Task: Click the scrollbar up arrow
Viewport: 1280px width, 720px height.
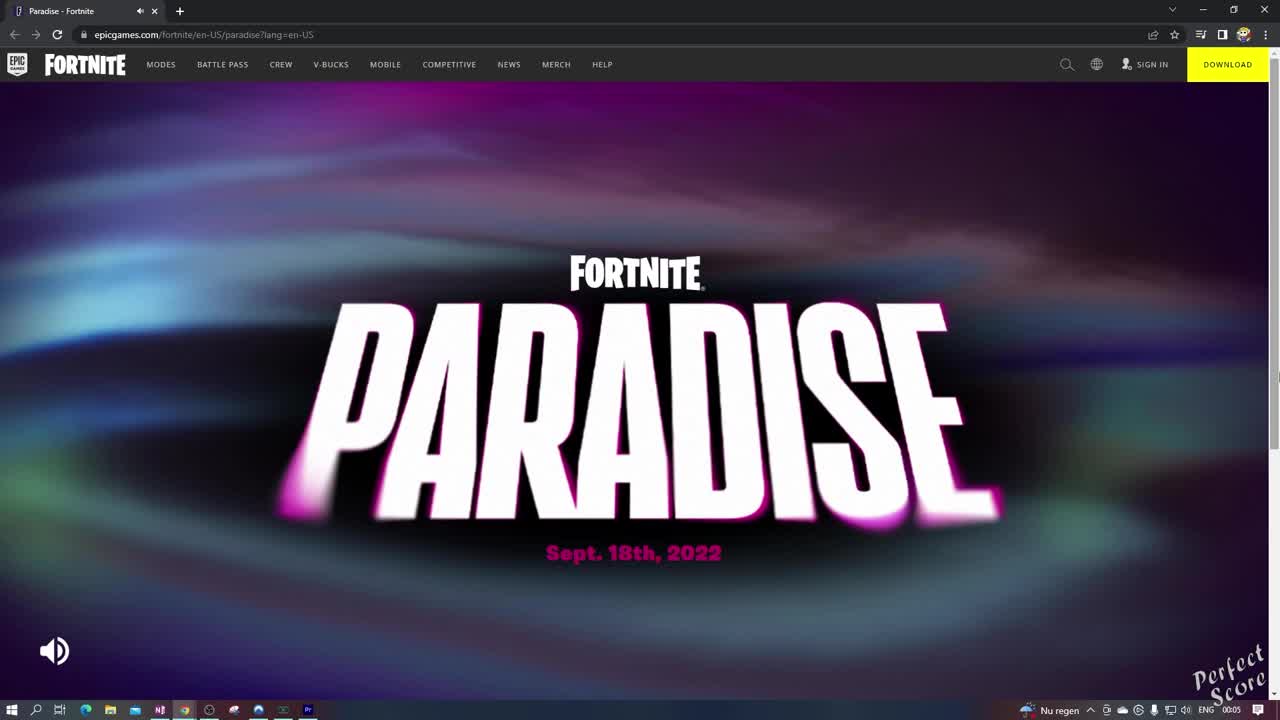Action: pos(1274,52)
